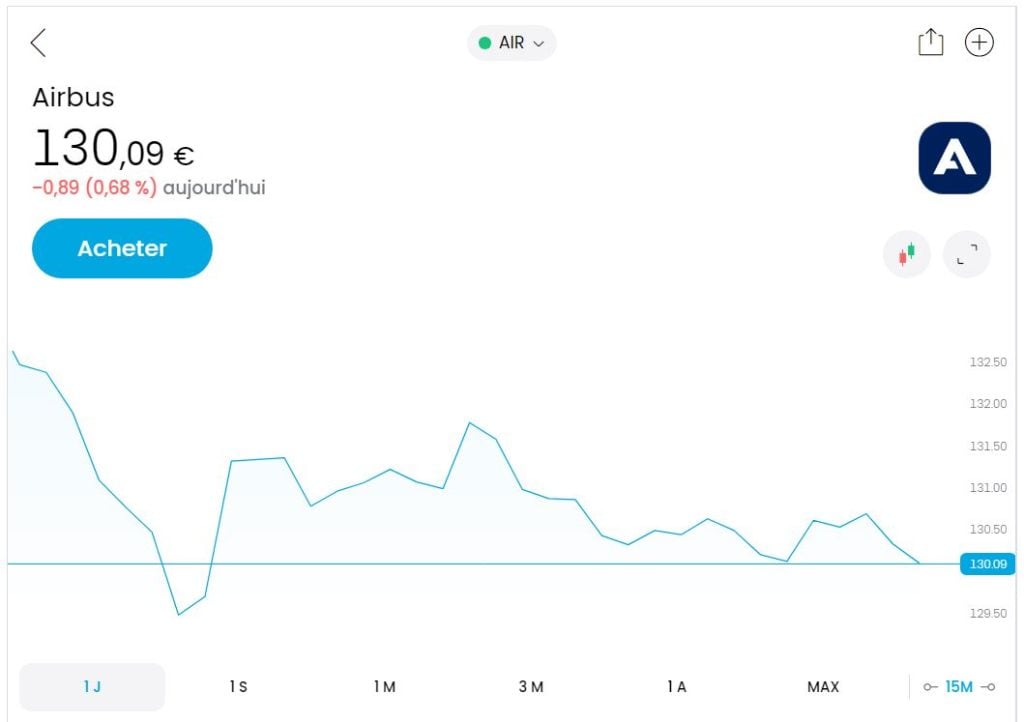Click the plus icon to add to watchlist
Screen dimensions: 1024x722
(979, 42)
